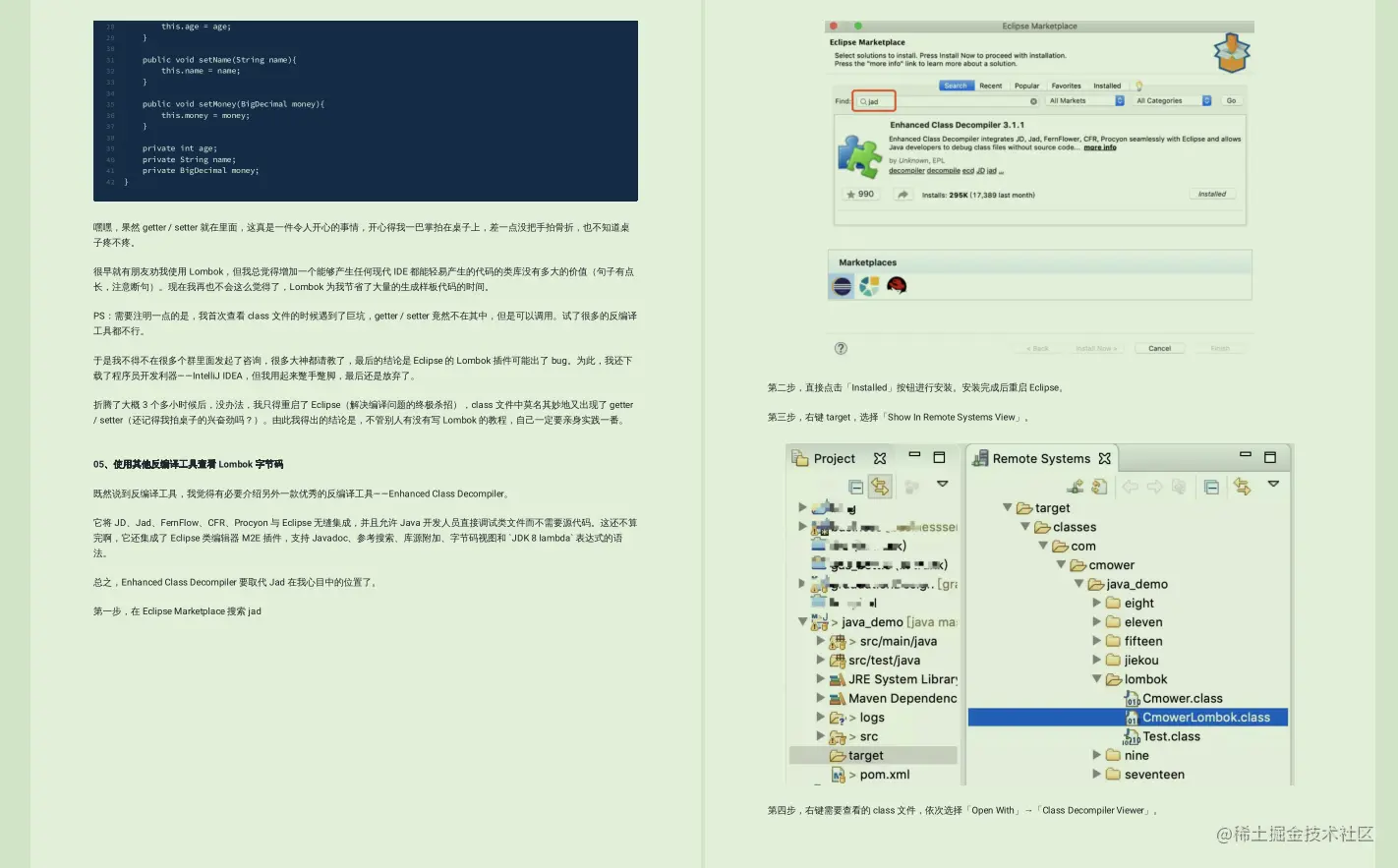The image size is (1398, 868).
Task: Select pom.xml in Project panel
Action: (871, 775)
